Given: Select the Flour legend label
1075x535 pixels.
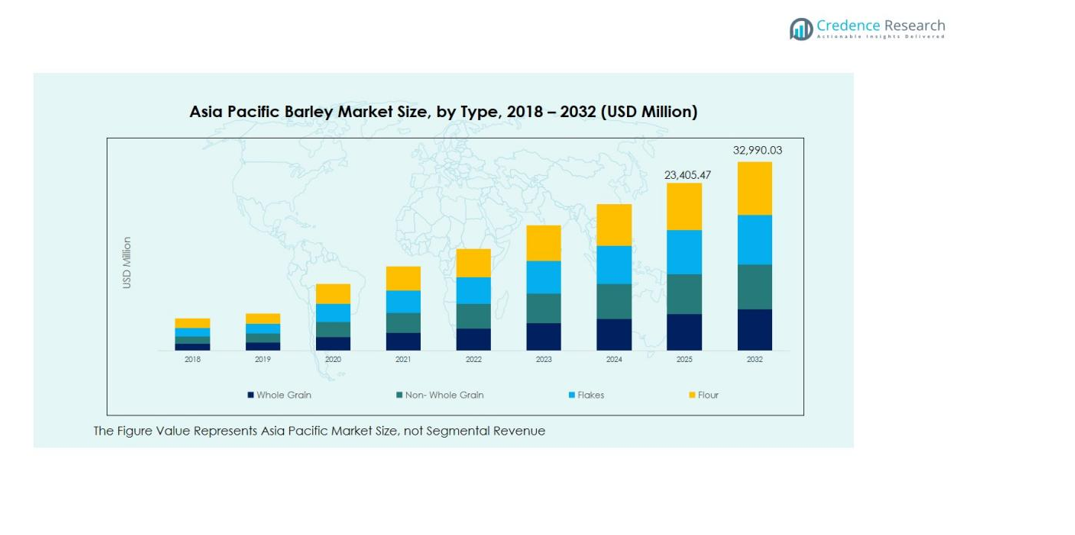Looking at the screenshot, I should [708, 395].
